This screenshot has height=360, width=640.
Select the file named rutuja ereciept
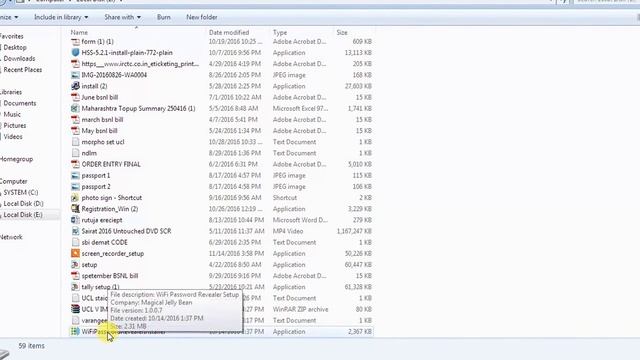click(x=102, y=220)
